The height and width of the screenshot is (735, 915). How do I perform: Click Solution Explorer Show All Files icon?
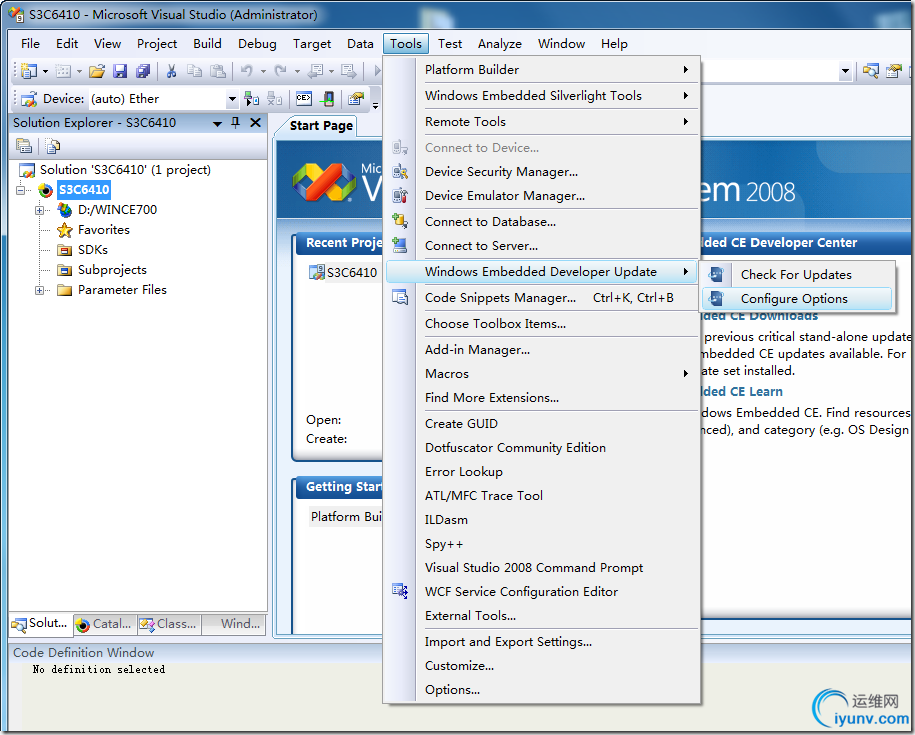pos(53,145)
